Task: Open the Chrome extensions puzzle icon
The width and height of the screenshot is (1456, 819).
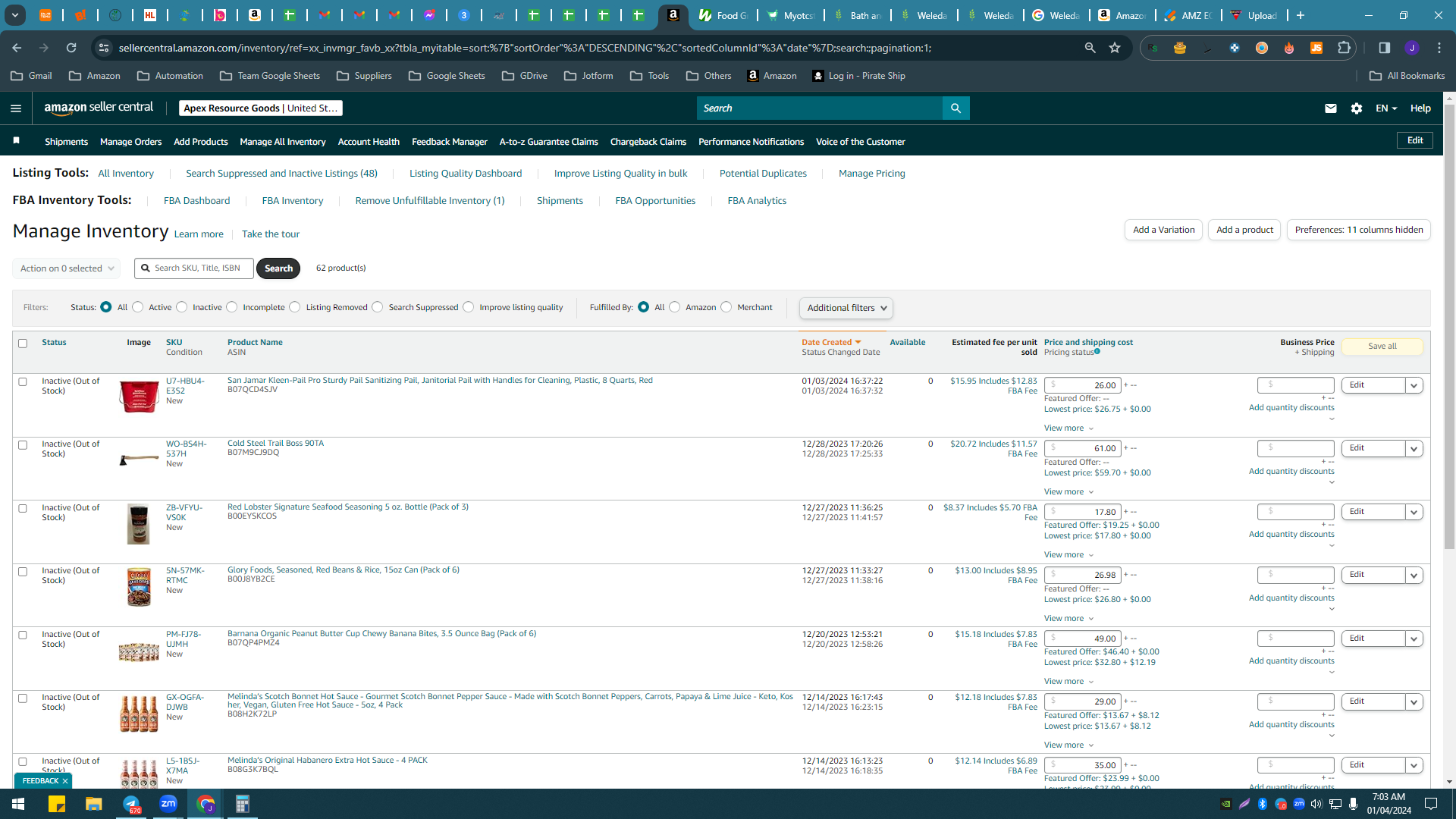Action: pyautogui.click(x=1345, y=48)
